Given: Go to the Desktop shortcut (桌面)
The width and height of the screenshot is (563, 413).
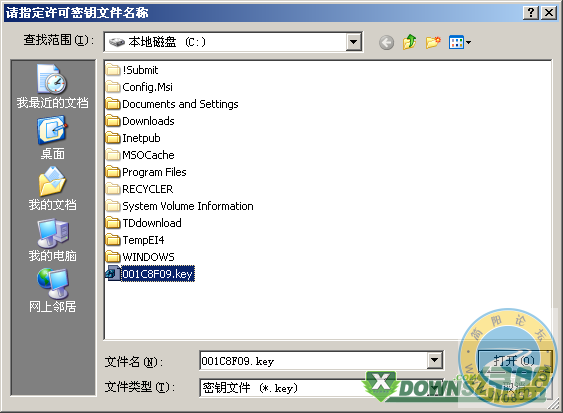Looking at the screenshot, I should pyautogui.click(x=52, y=138).
